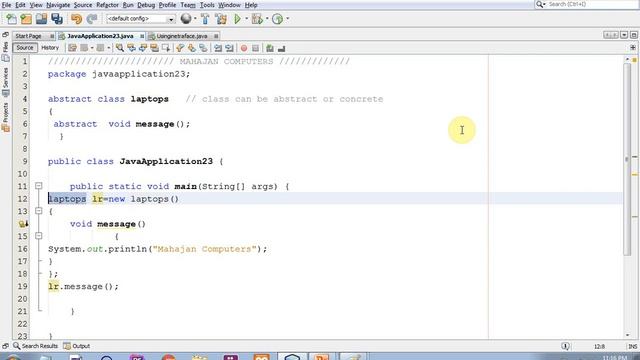Click the INS insert mode indicator
The width and height of the screenshot is (640, 360).
633,346
